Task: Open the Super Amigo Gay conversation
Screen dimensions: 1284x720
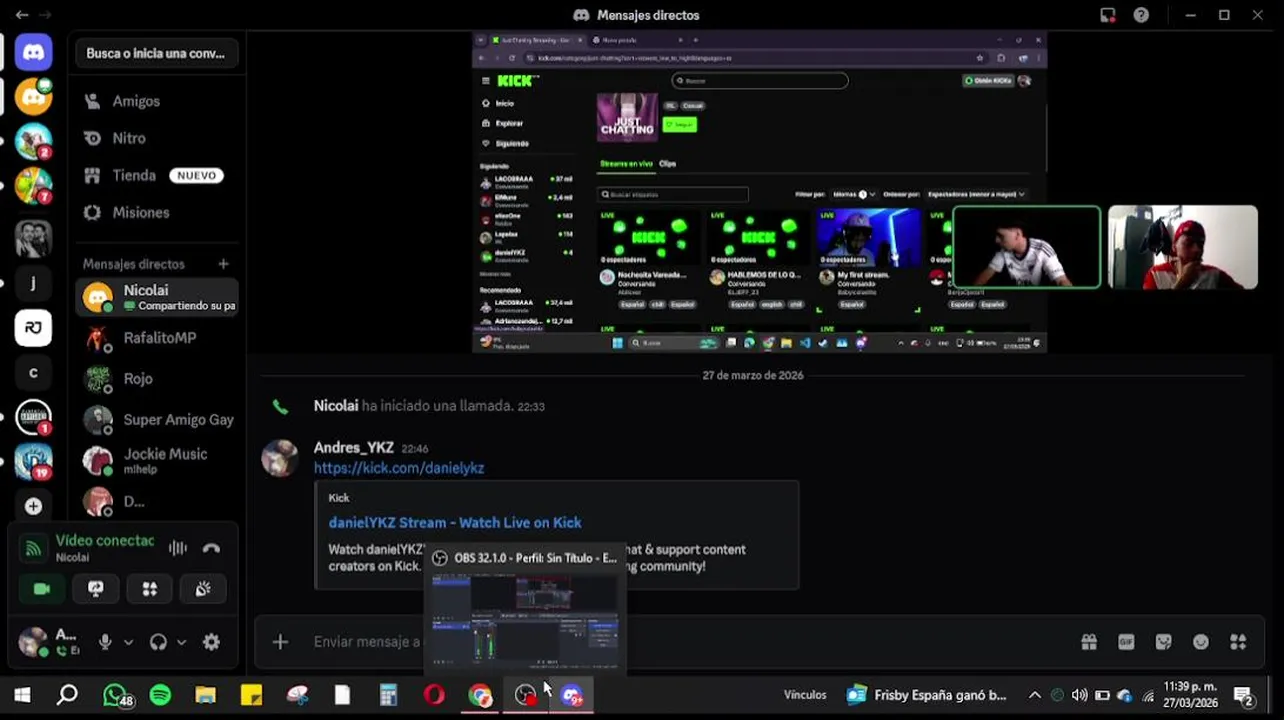Action: click(x=157, y=420)
